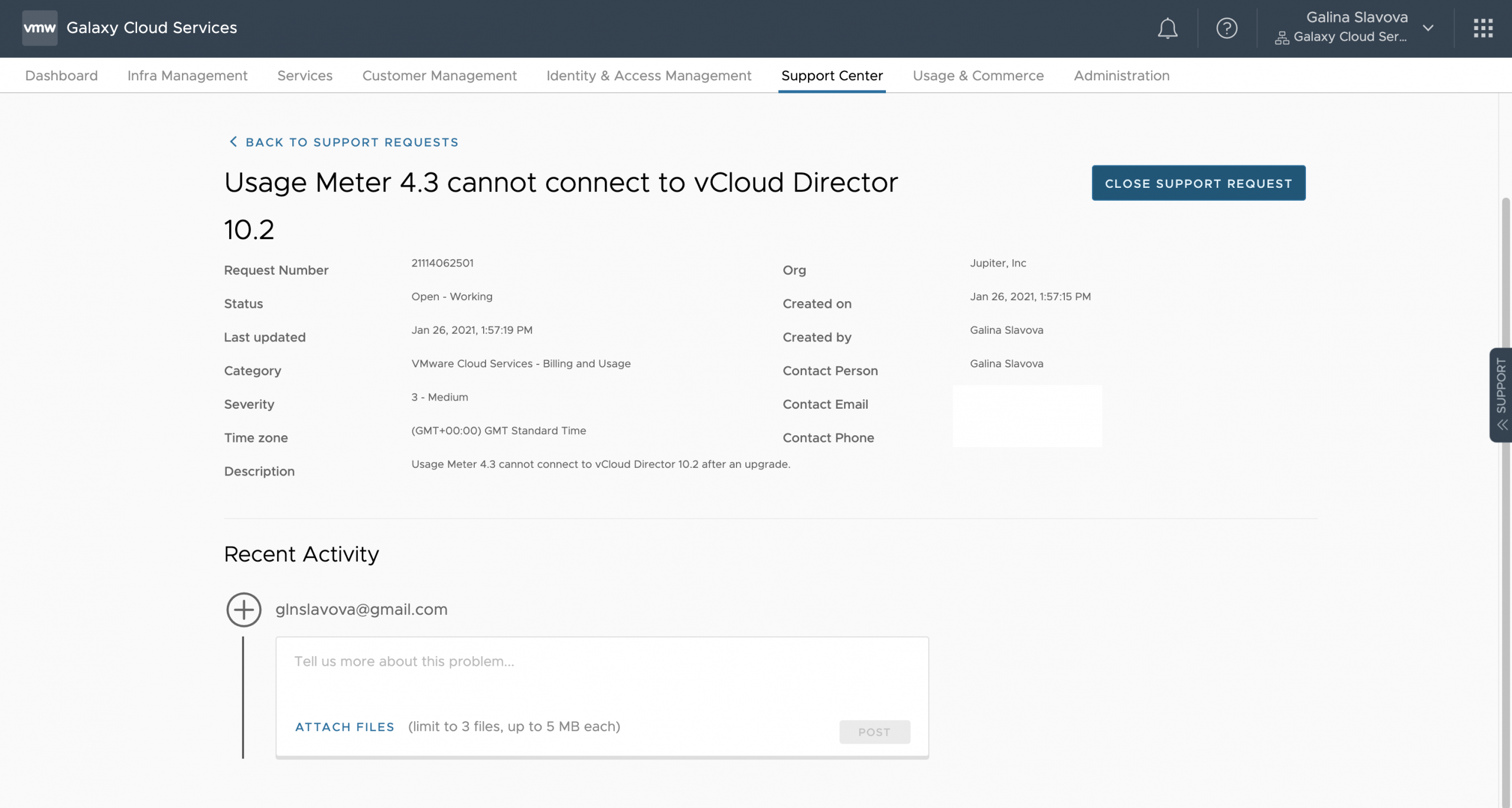Image resolution: width=1512 pixels, height=808 pixels.
Task: Click back arrow icon near Support Requests
Action: 233,142
